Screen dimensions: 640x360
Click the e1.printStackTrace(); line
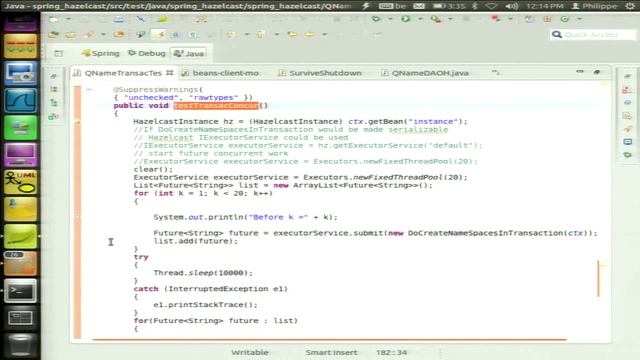click(x=205, y=305)
